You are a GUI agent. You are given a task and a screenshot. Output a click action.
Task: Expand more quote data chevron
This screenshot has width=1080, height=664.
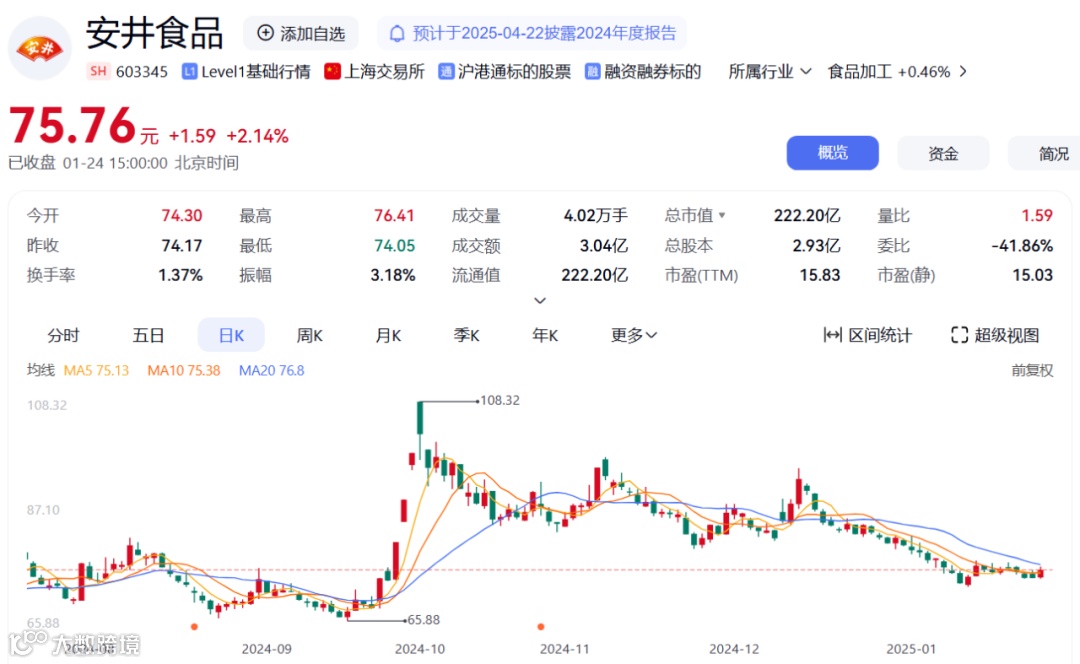[x=540, y=300]
